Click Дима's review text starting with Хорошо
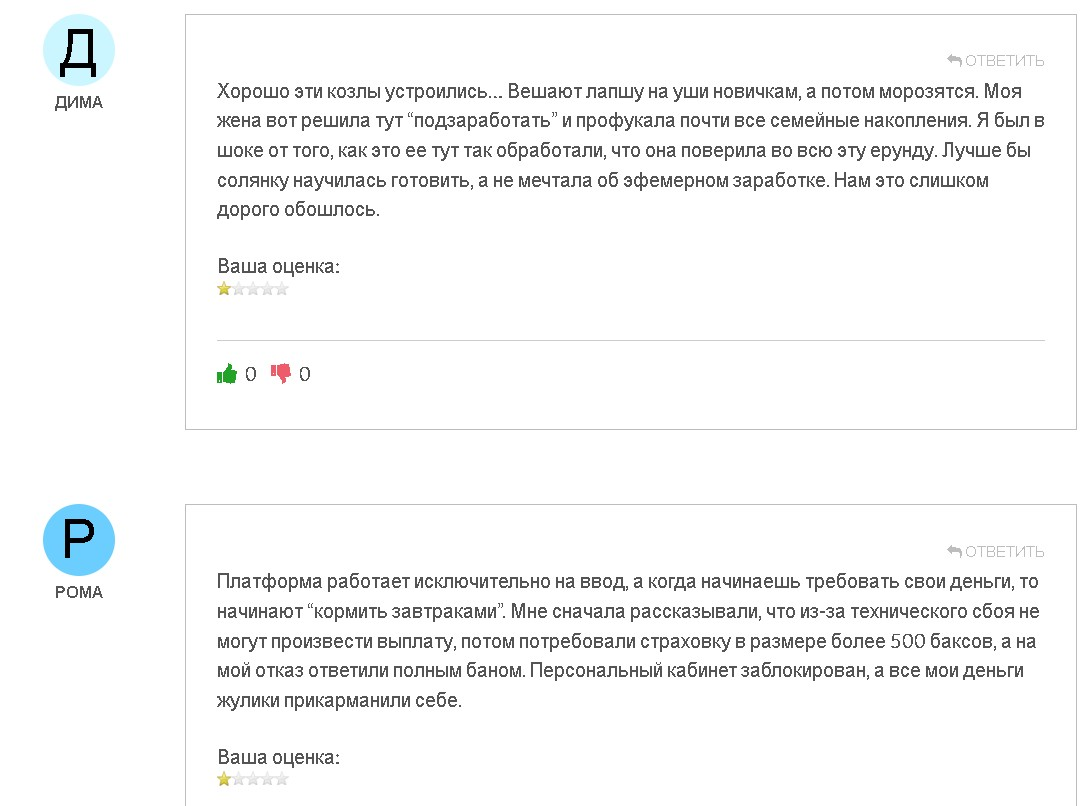The image size is (1090, 806). [631, 150]
